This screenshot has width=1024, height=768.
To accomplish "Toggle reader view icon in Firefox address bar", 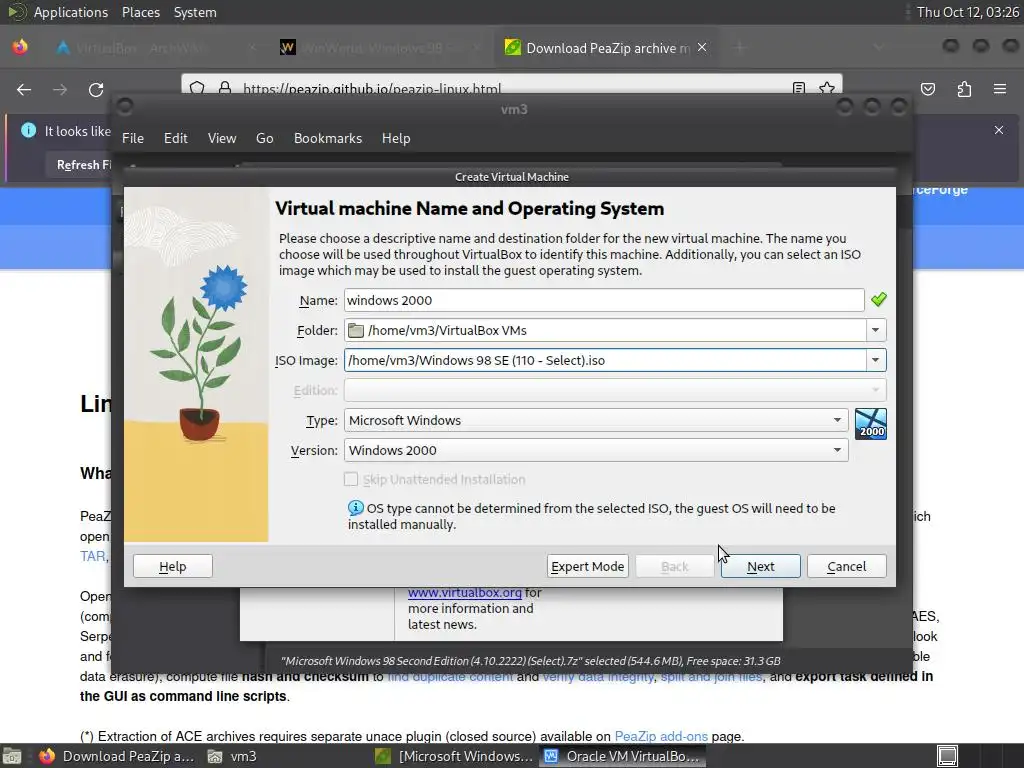I will (x=799, y=88).
